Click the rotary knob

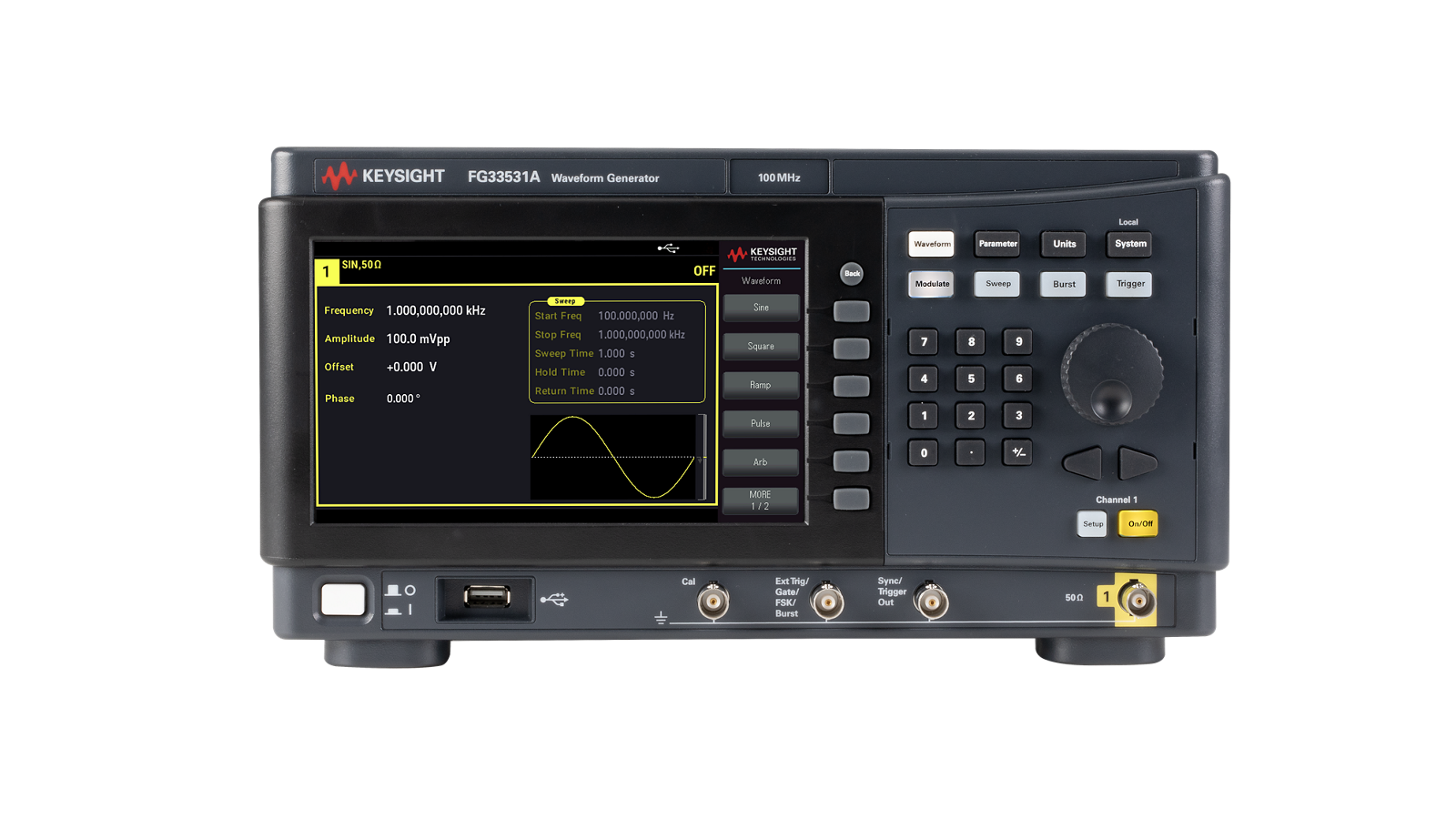point(1112,374)
